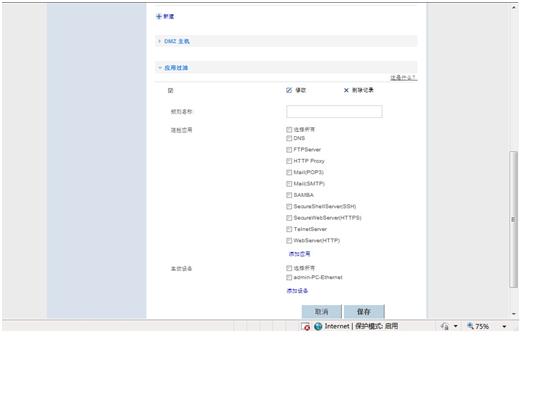
Task: Check the SecureShellServer(SSH) checkbox
Action: (x=289, y=206)
